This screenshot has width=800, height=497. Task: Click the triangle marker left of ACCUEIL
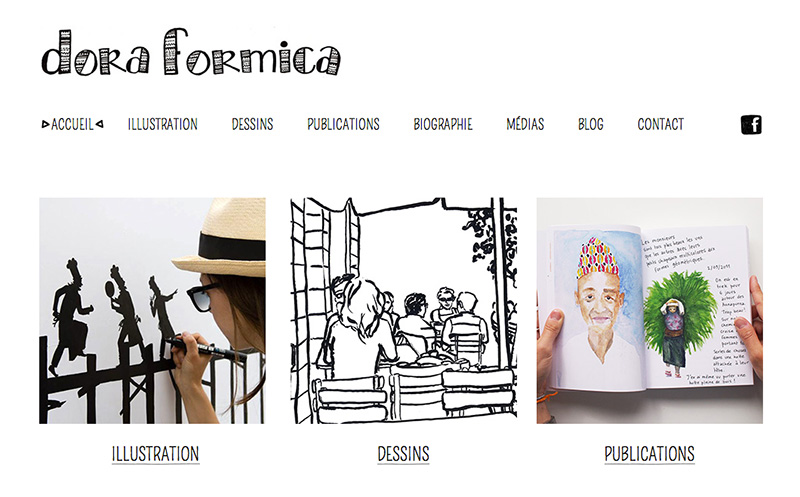[45, 124]
